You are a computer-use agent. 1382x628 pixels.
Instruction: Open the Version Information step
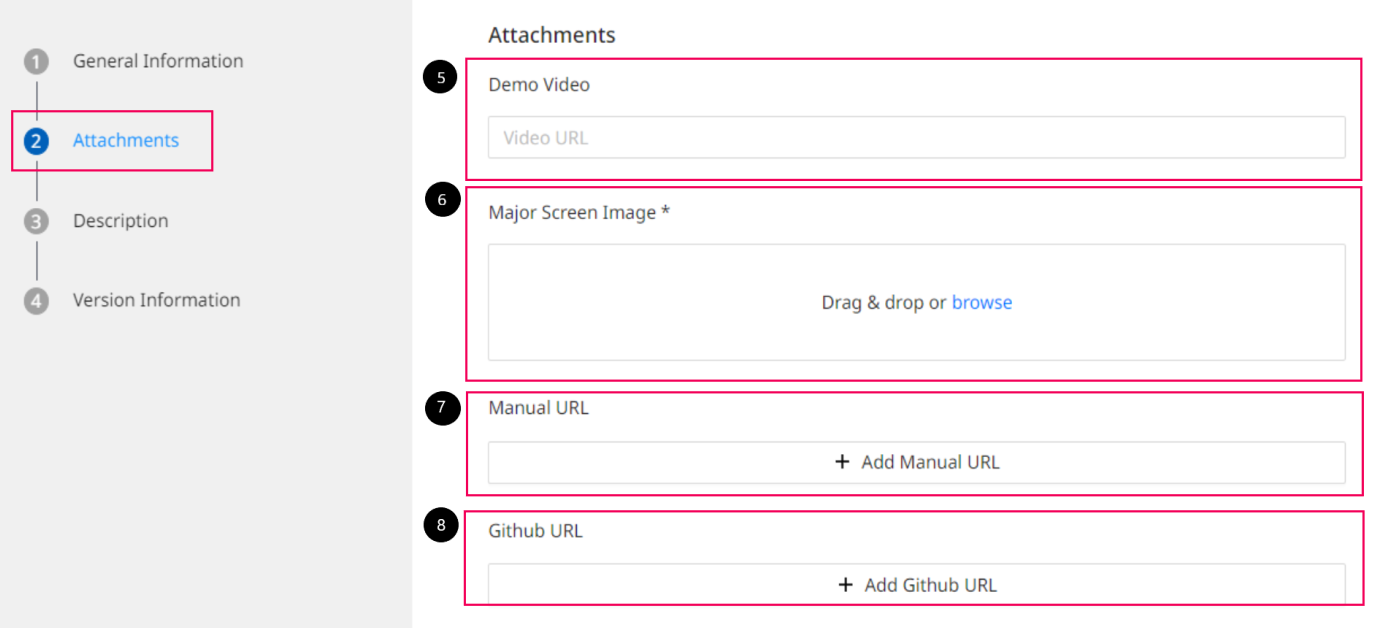pyautogui.click(x=156, y=300)
